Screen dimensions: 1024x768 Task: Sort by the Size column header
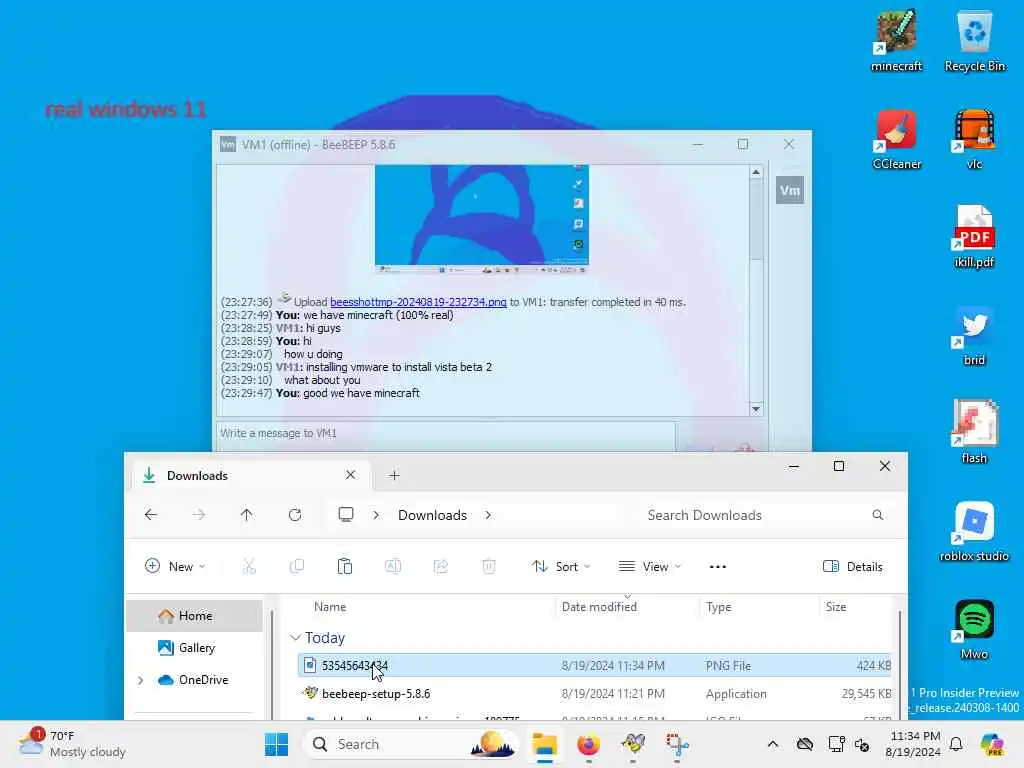tap(836, 607)
